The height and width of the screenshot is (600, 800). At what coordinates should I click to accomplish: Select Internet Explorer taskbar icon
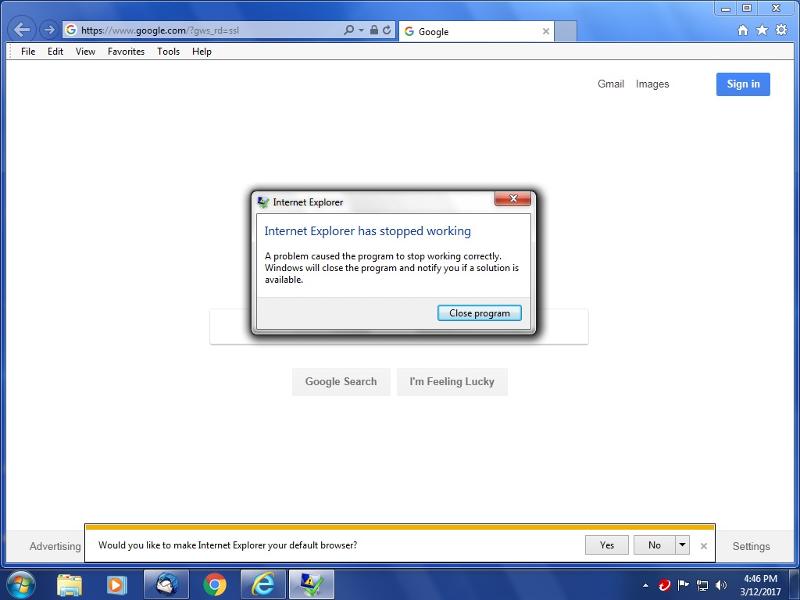(x=263, y=585)
